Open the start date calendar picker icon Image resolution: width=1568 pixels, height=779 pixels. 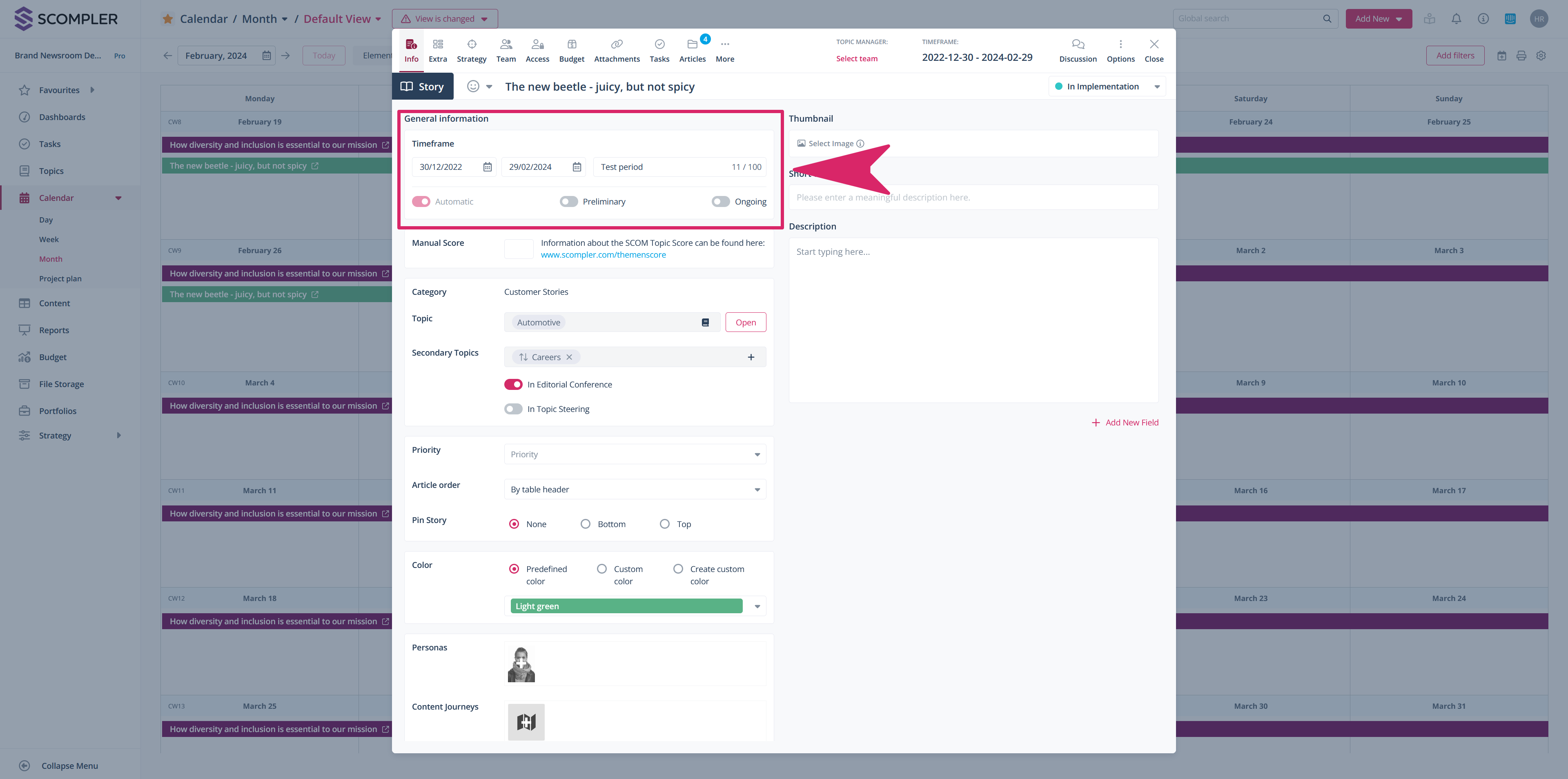coord(487,167)
